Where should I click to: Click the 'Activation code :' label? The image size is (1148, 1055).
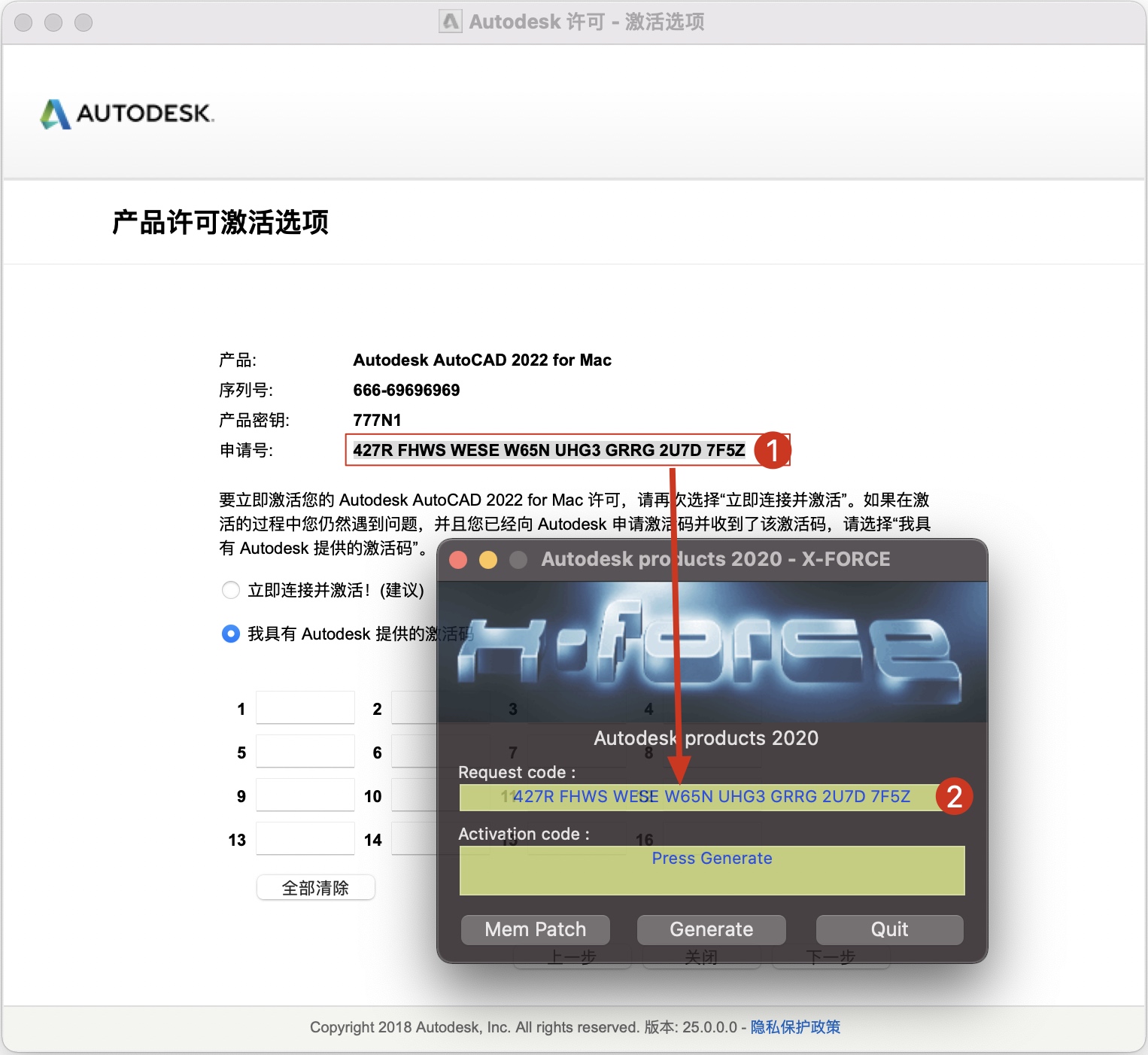click(x=524, y=834)
